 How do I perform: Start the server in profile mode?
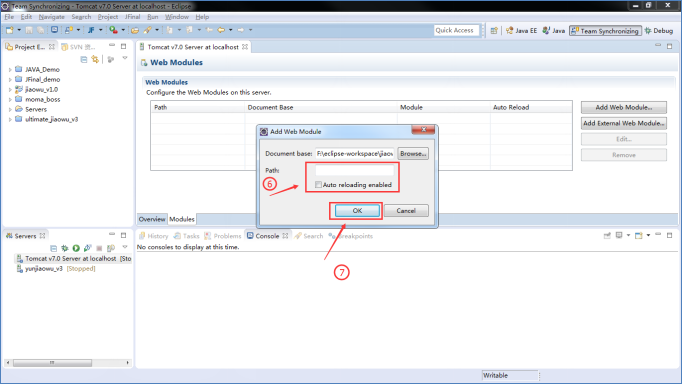tap(88, 248)
